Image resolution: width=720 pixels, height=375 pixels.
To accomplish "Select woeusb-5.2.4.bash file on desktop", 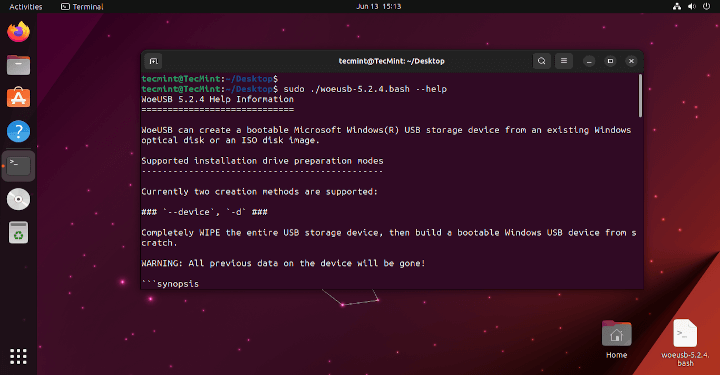I will 685,342.
